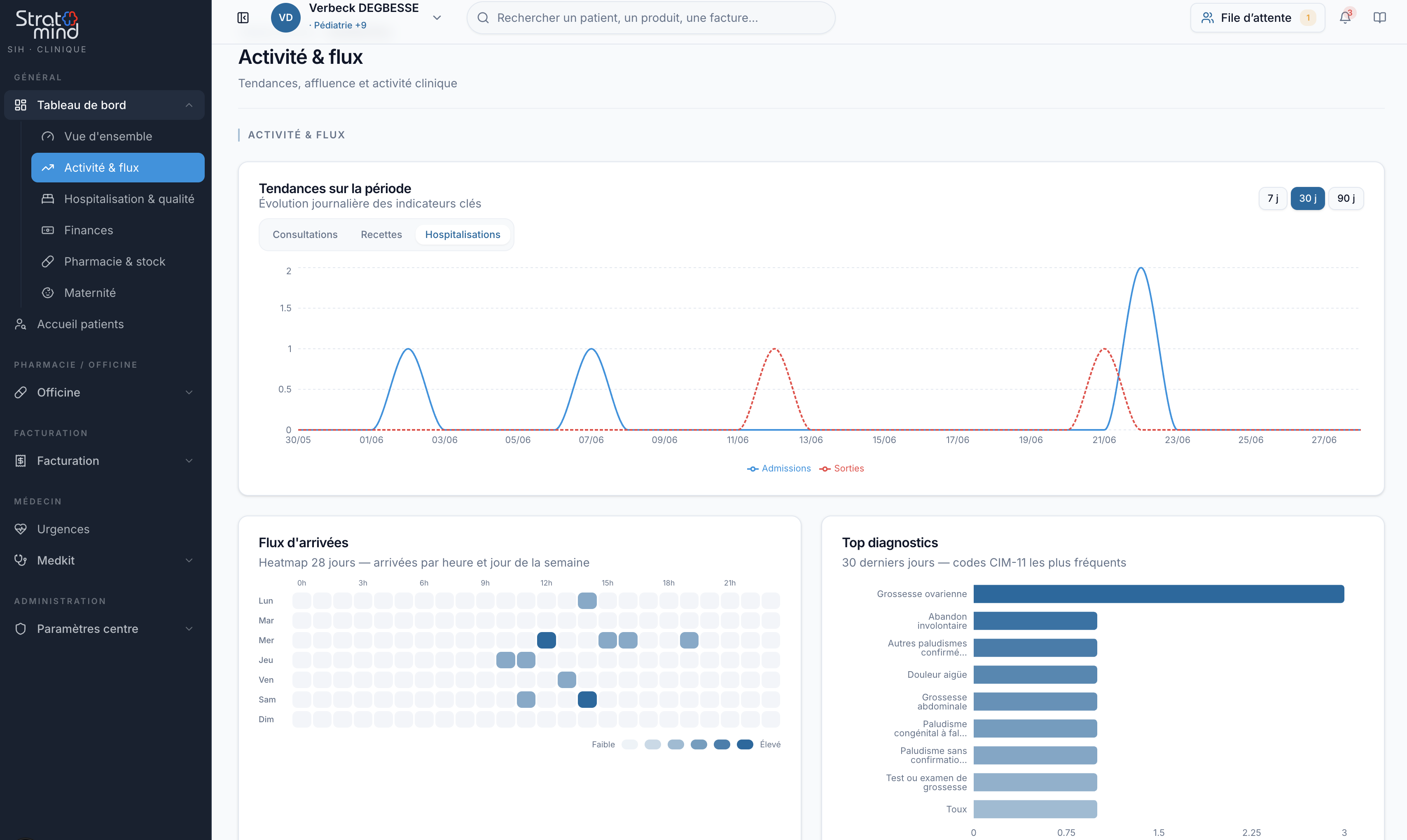
Task: Expand the Officine section
Action: coord(189,392)
